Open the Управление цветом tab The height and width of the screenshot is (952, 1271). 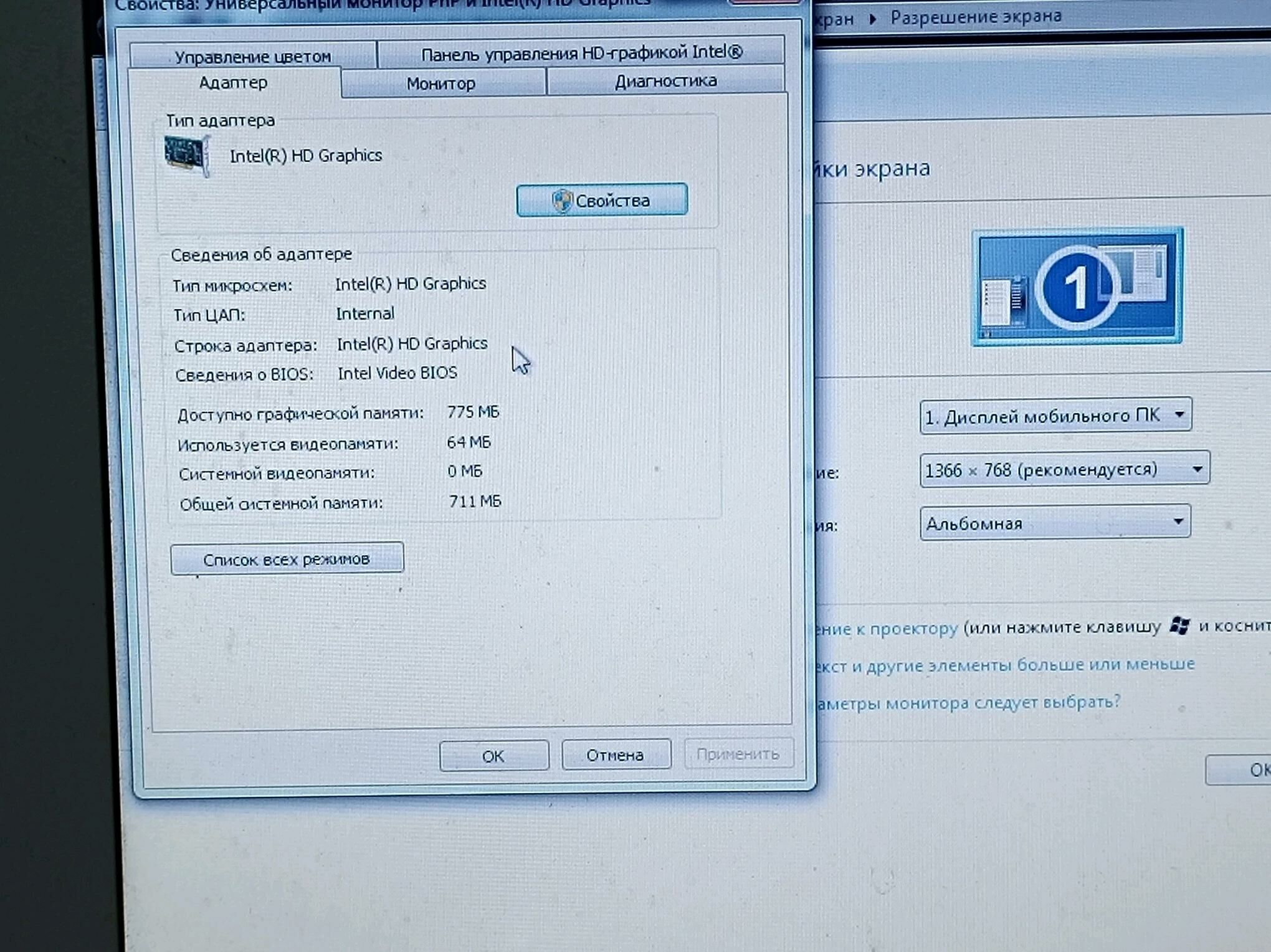(x=252, y=56)
